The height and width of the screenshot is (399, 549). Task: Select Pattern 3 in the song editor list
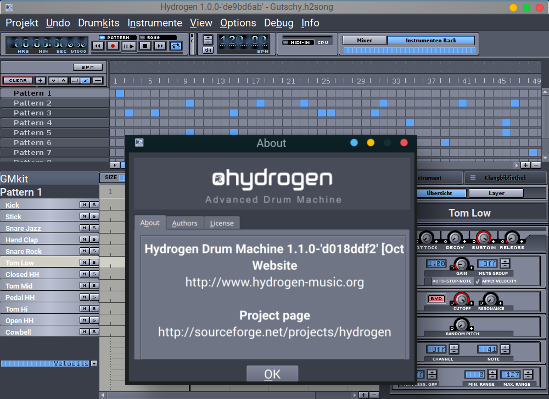click(55, 113)
